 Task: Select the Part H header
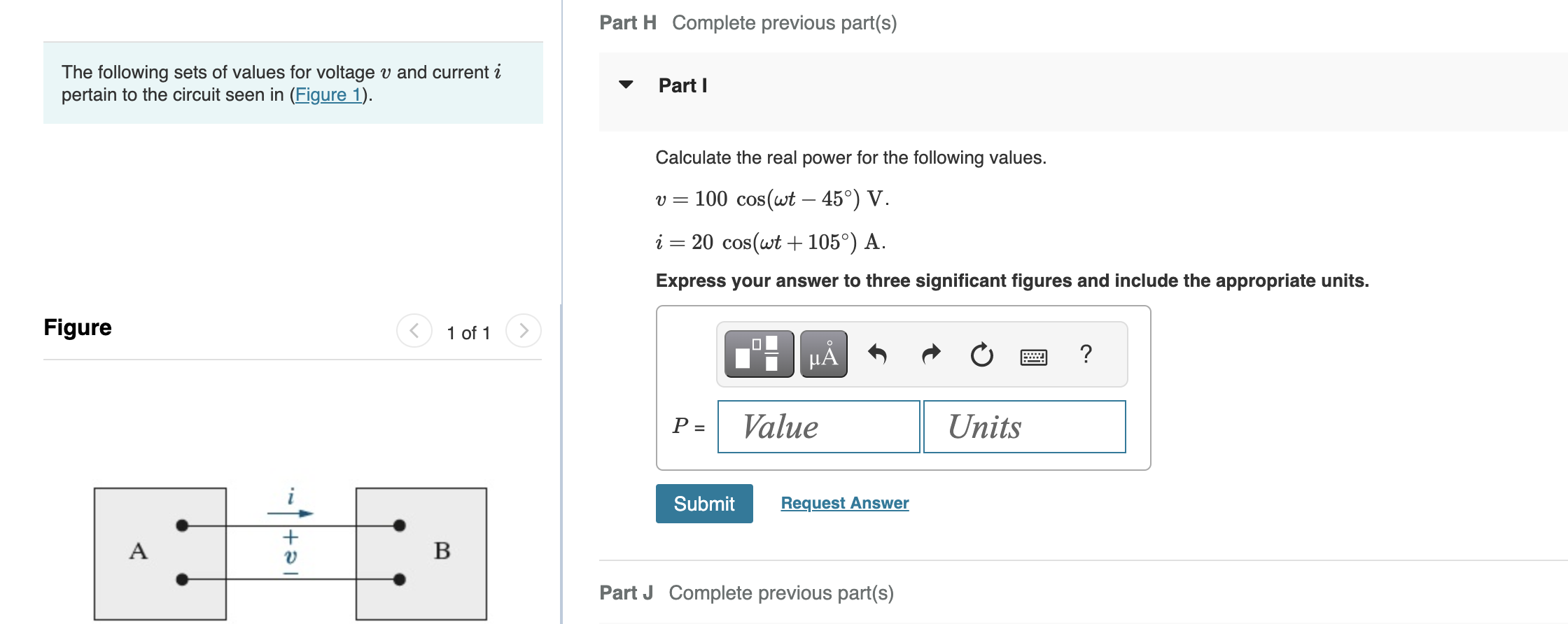[x=626, y=22]
